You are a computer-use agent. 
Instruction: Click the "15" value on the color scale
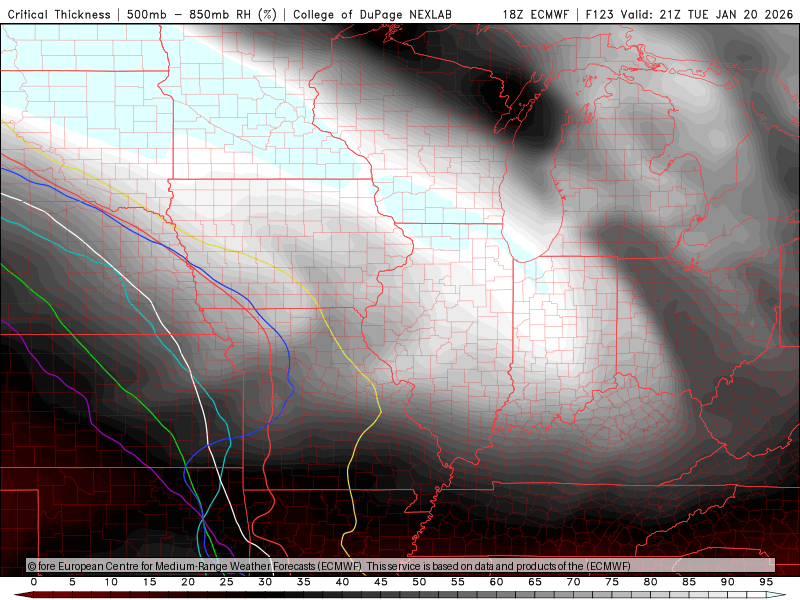tap(149, 582)
